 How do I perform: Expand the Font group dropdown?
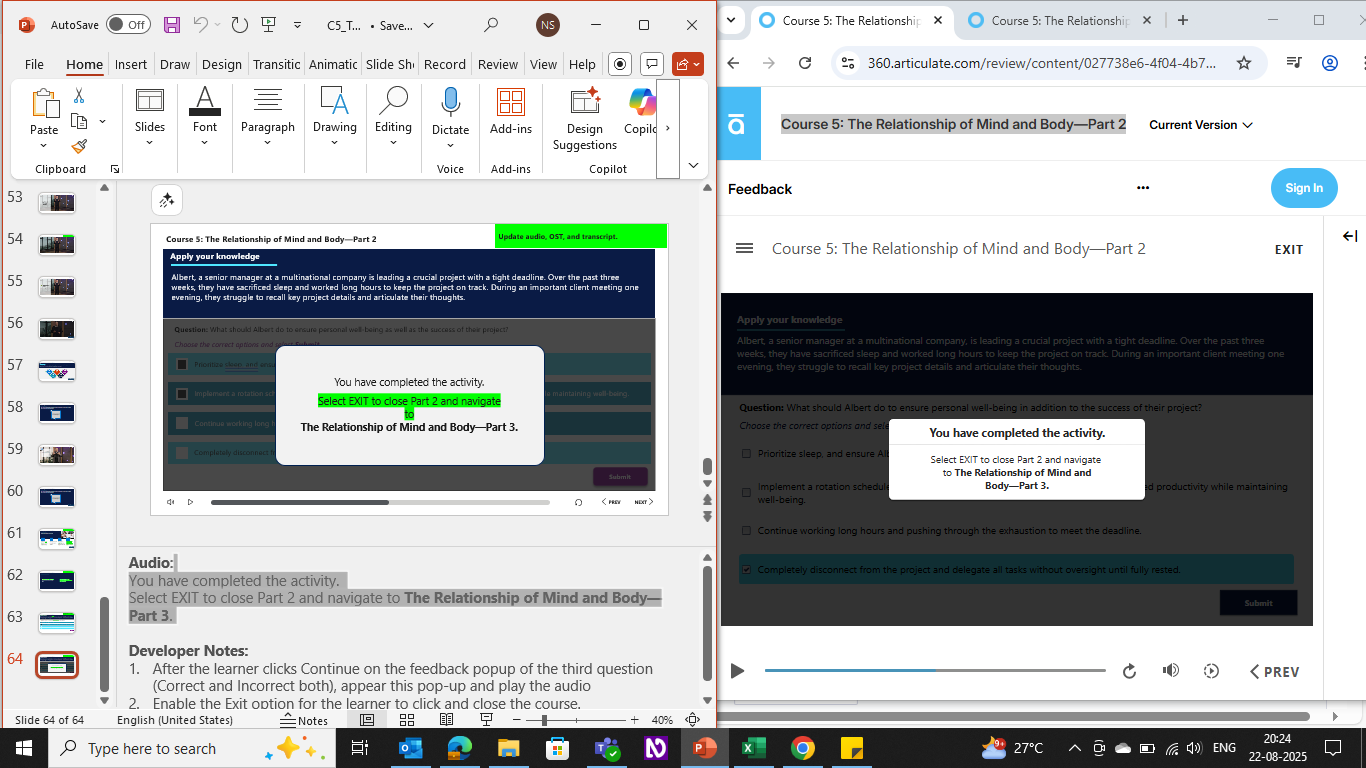(205, 144)
